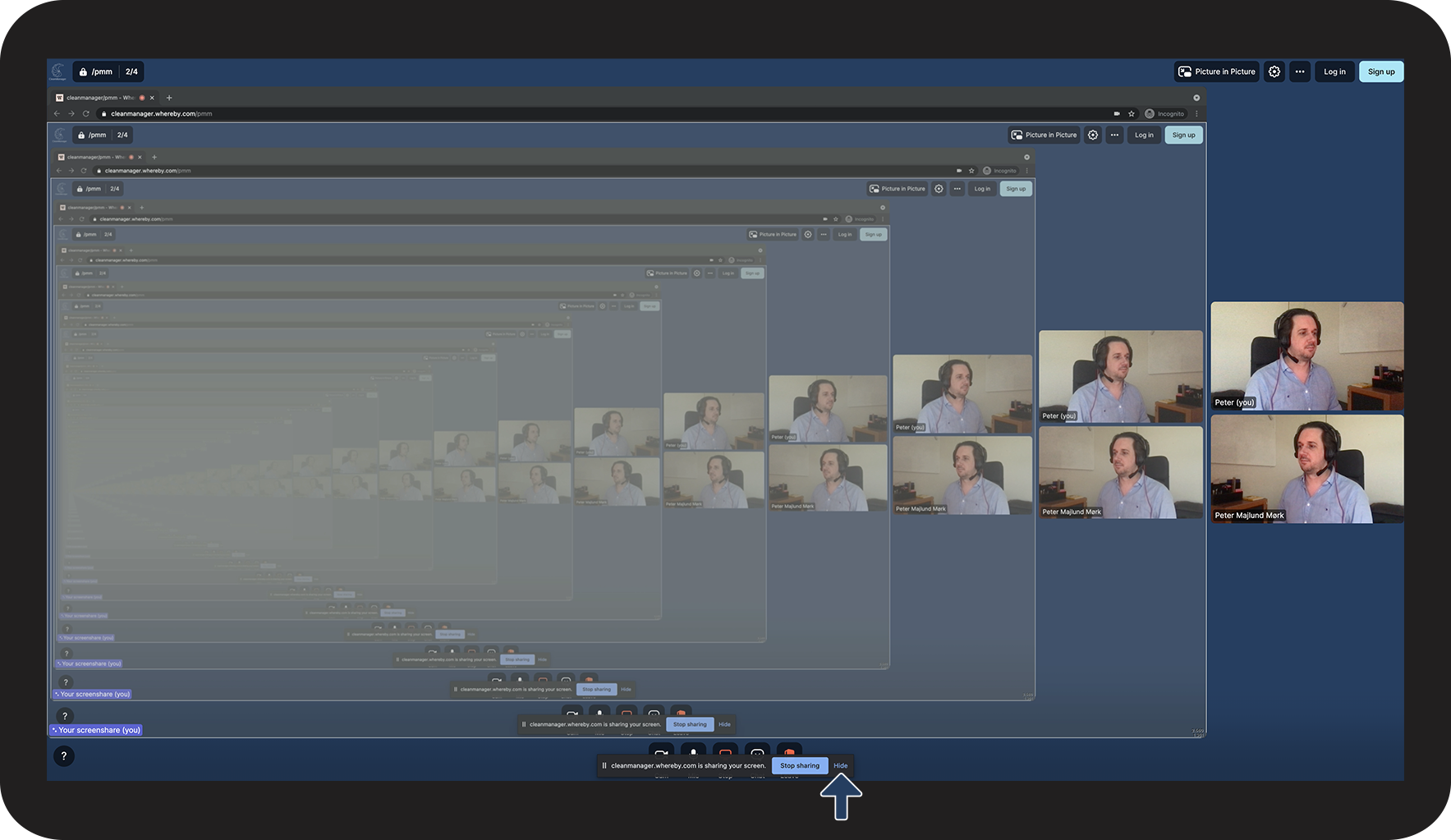Open chat from the bottom toolbar
Viewport: 1451px width, 840px height.
tap(757, 750)
